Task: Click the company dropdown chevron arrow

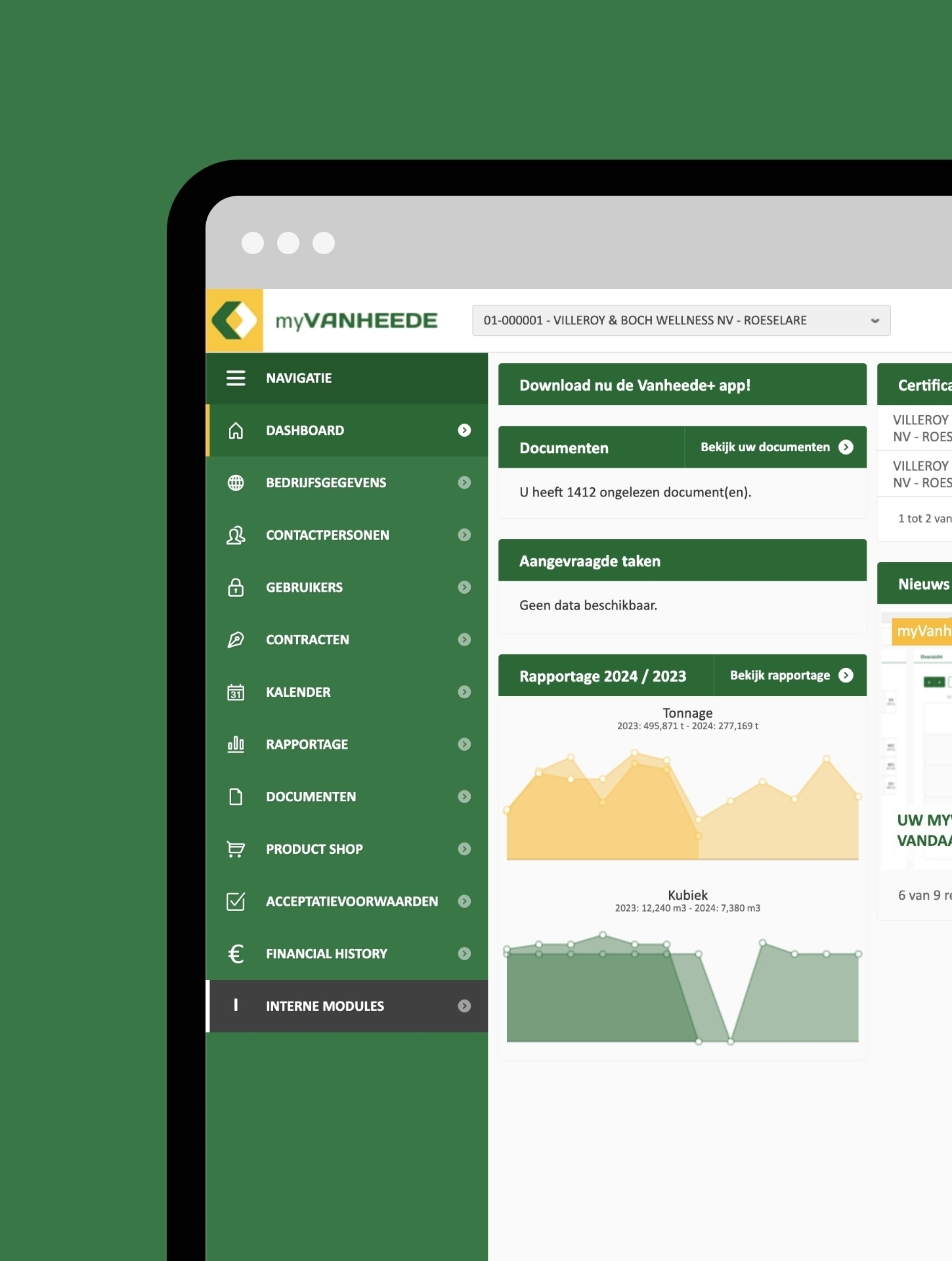Action: (875, 321)
